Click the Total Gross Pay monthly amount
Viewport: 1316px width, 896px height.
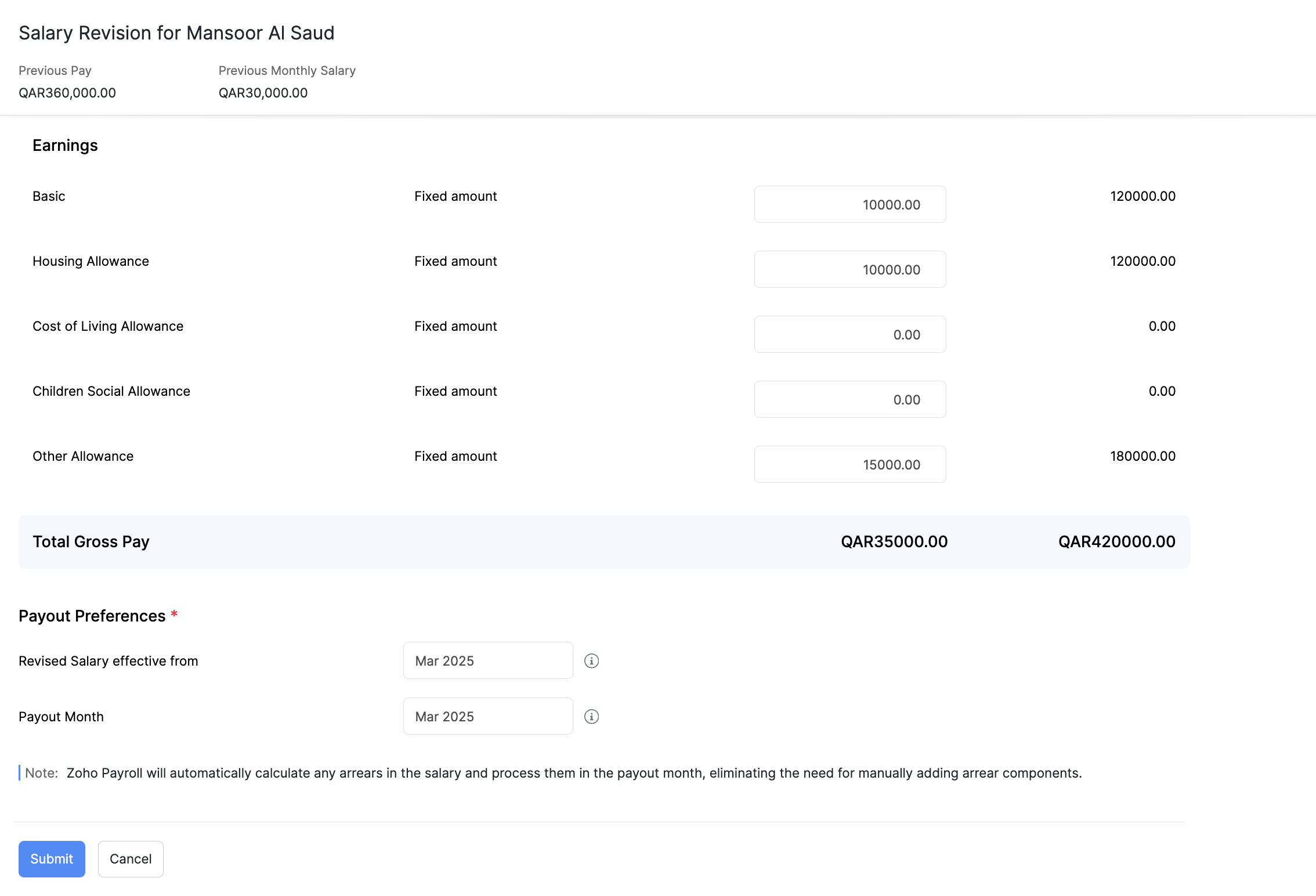tap(894, 542)
